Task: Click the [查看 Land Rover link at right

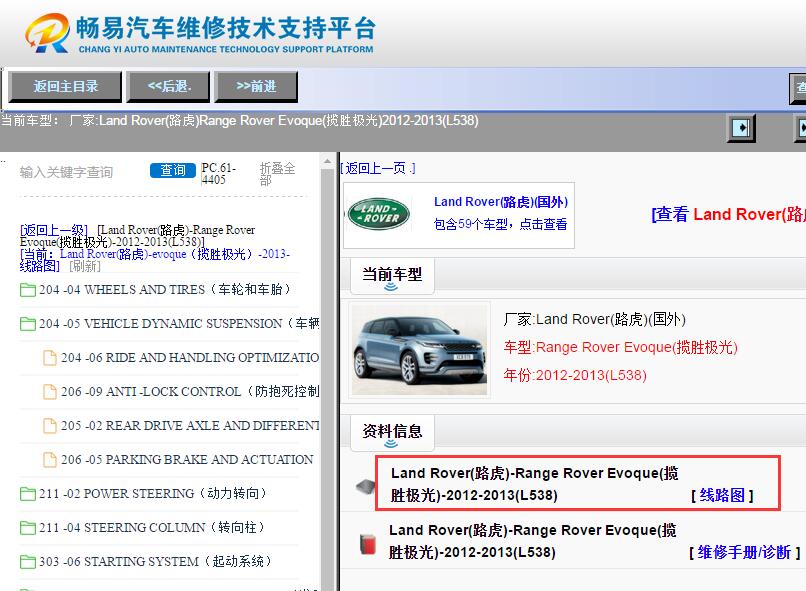Action: click(728, 214)
